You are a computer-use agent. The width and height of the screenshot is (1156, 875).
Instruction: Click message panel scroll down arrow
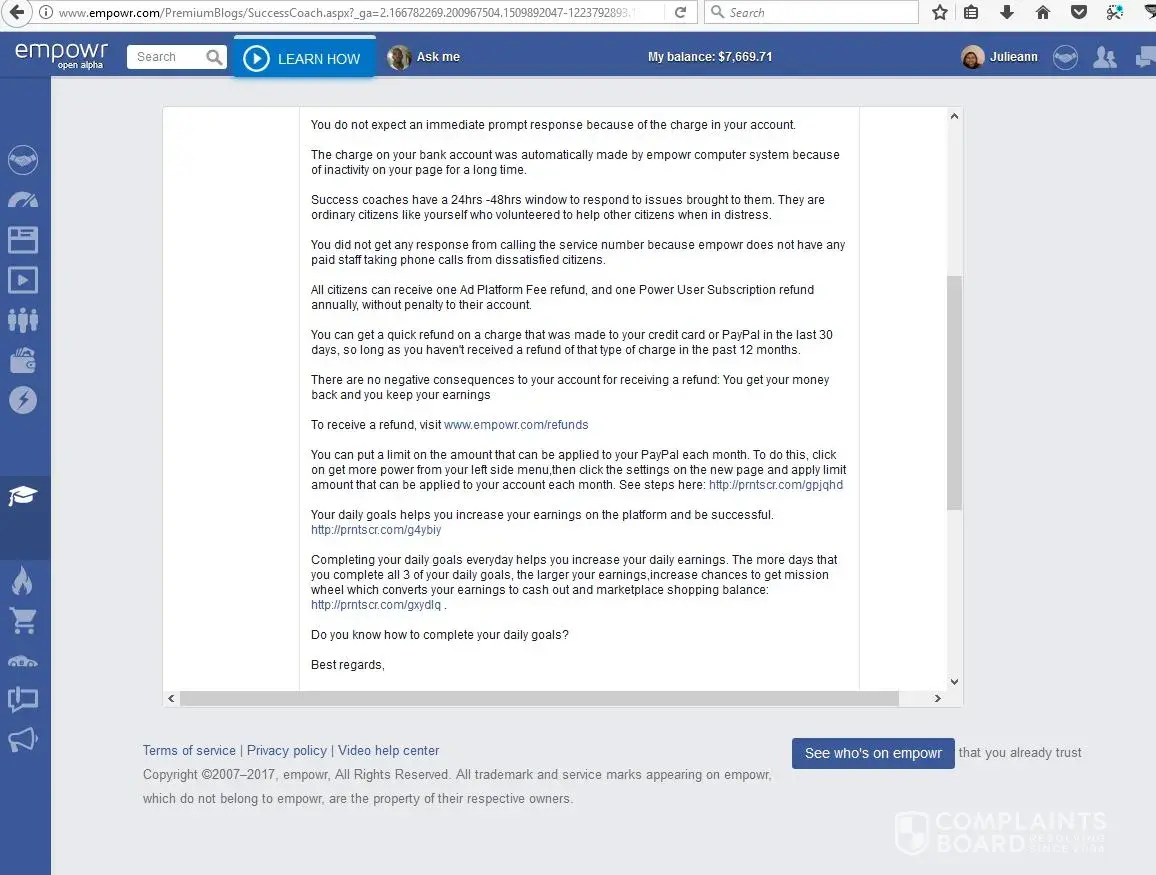[x=954, y=682]
